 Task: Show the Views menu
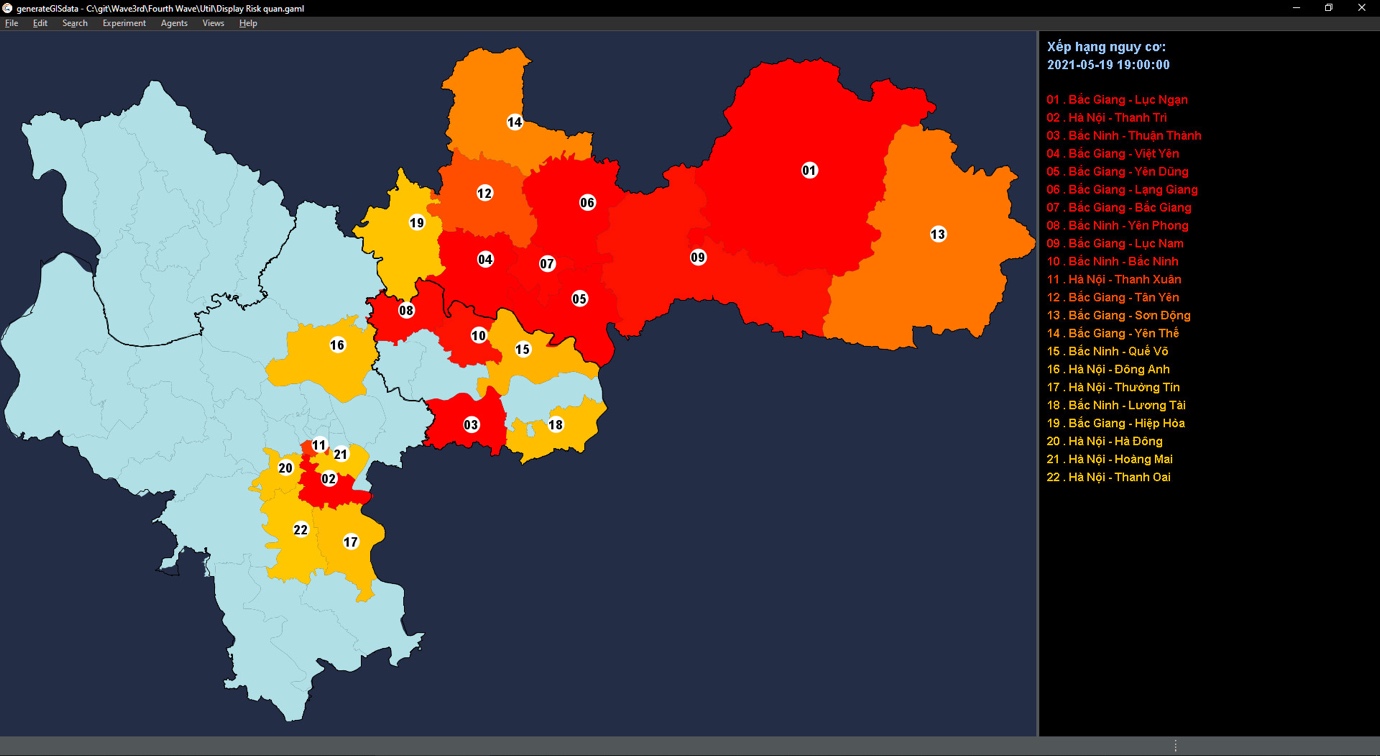213,23
